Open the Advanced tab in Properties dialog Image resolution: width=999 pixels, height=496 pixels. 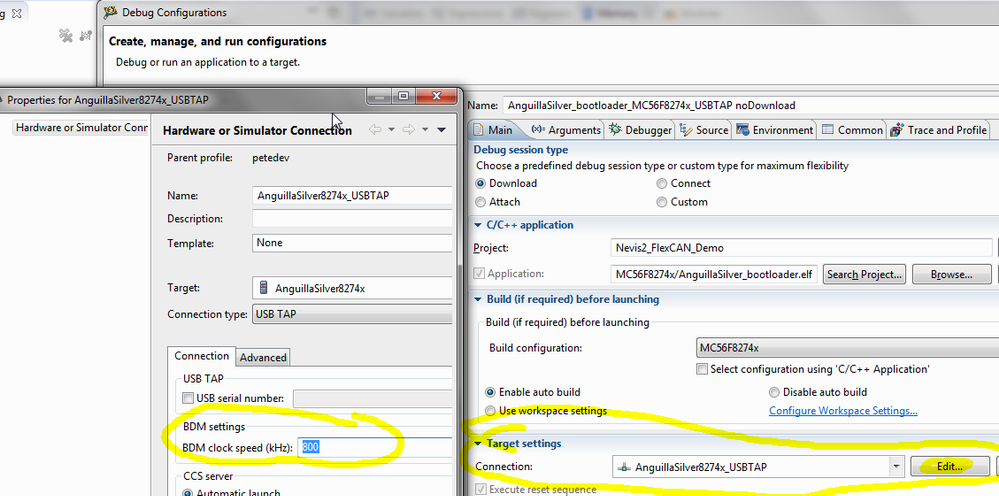pyautogui.click(x=262, y=357)
